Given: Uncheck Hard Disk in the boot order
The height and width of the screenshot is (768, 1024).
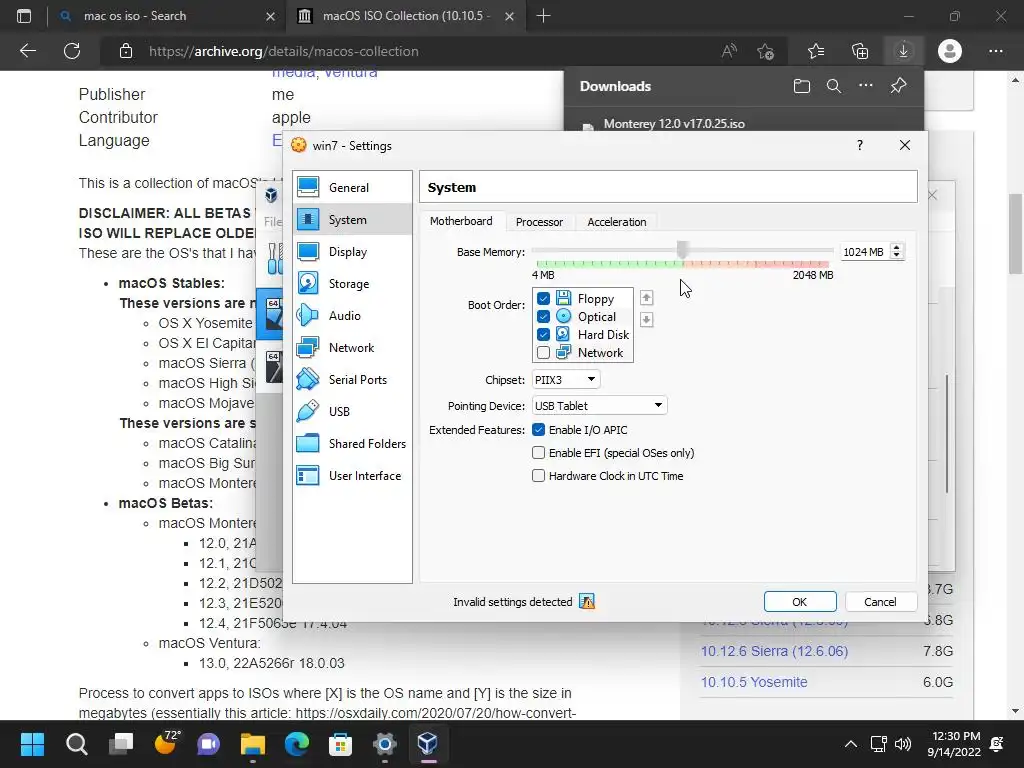Looking at the screenshot, I should click(543, 334).
